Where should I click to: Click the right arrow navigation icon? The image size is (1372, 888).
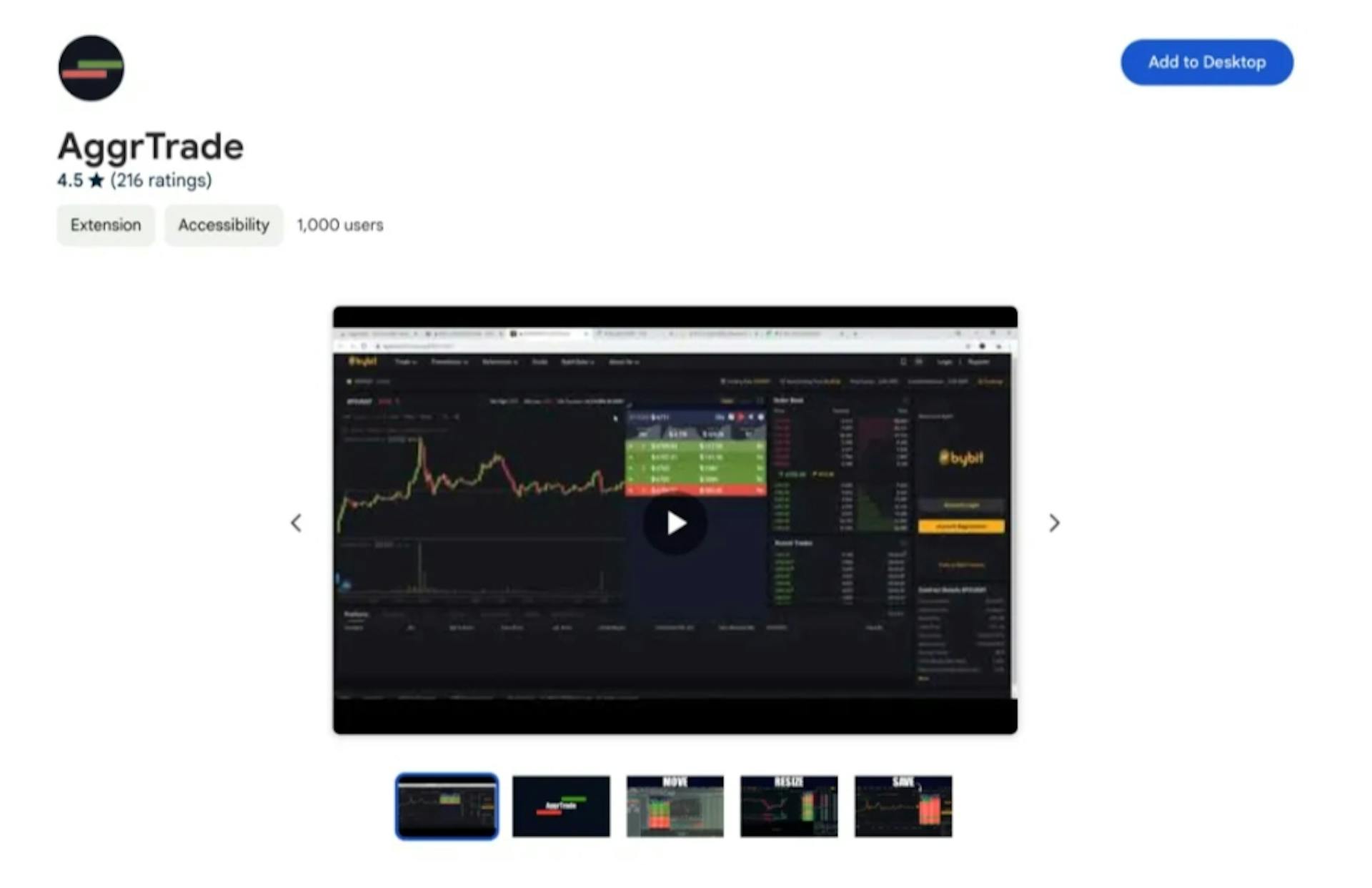(x=1053, y=521)
